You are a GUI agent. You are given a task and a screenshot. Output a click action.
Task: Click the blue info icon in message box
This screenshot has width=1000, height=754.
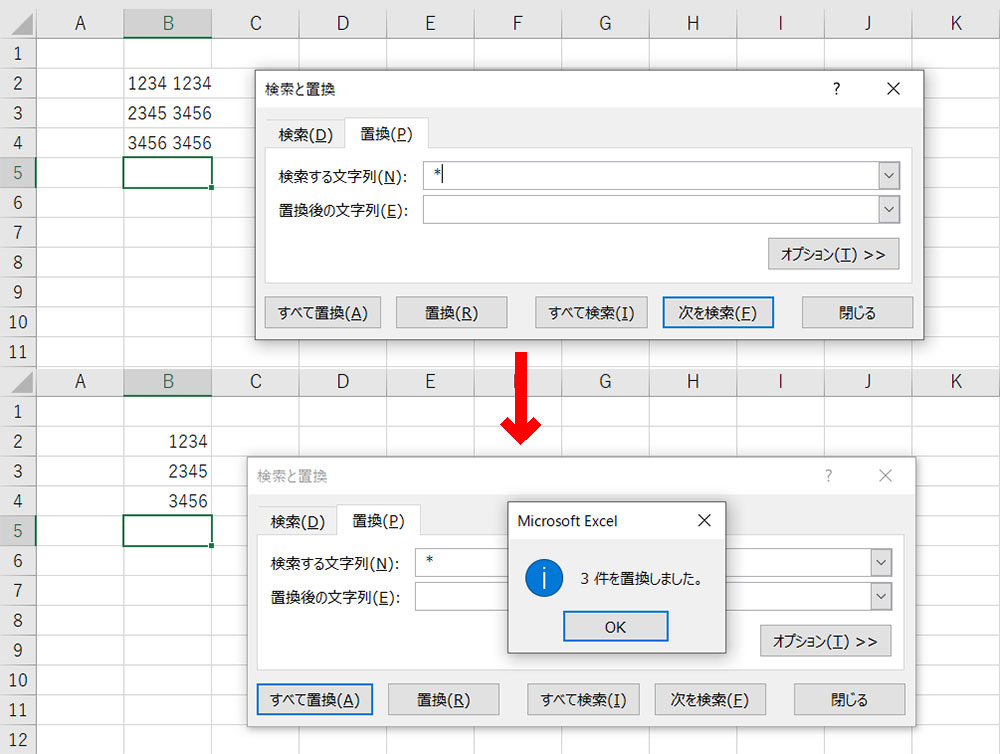(x=544, y=578)
